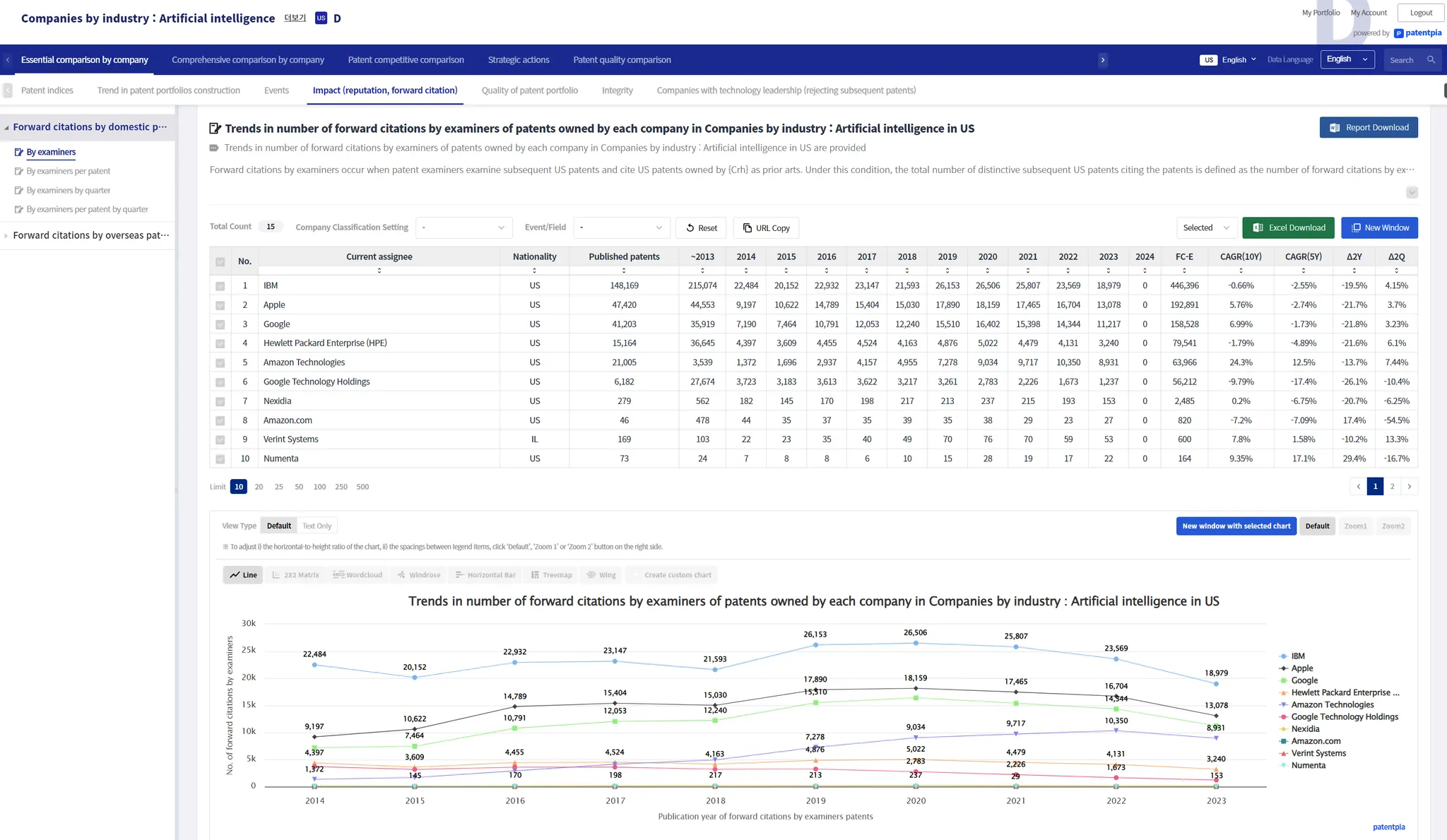Click the Excel Download icon button
Viewport: 1447px width, 840px height.
[x=1258, y=227]
